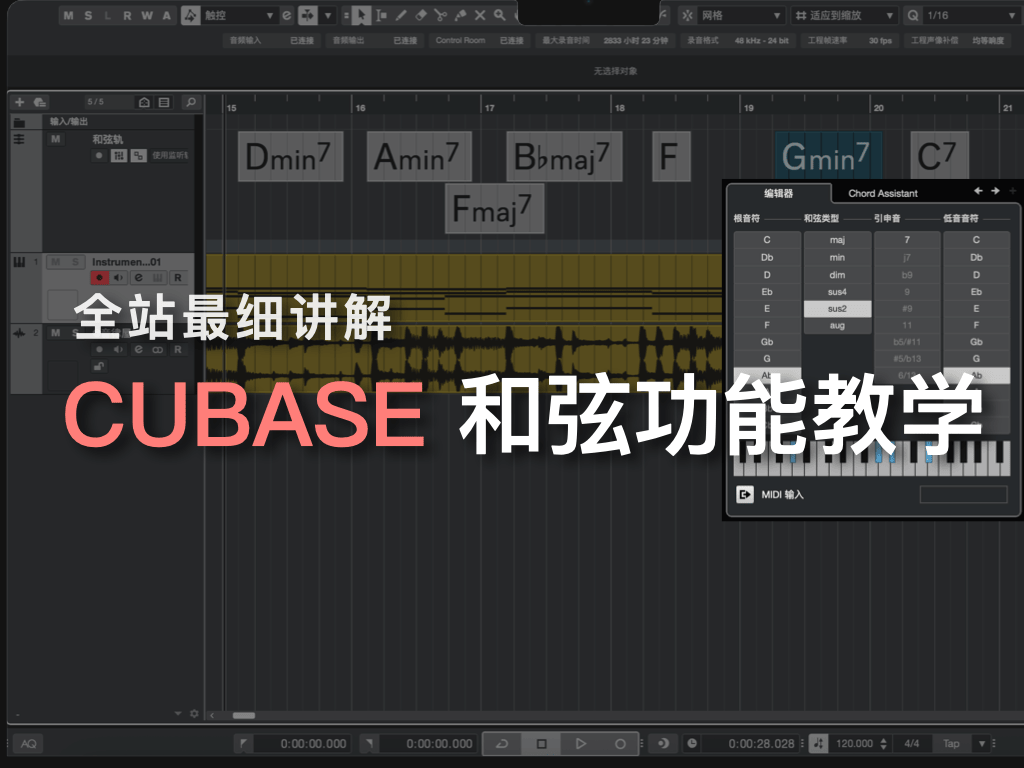Switch to the 编辑器 tab

pyautogui.click(x=778, y=193)
